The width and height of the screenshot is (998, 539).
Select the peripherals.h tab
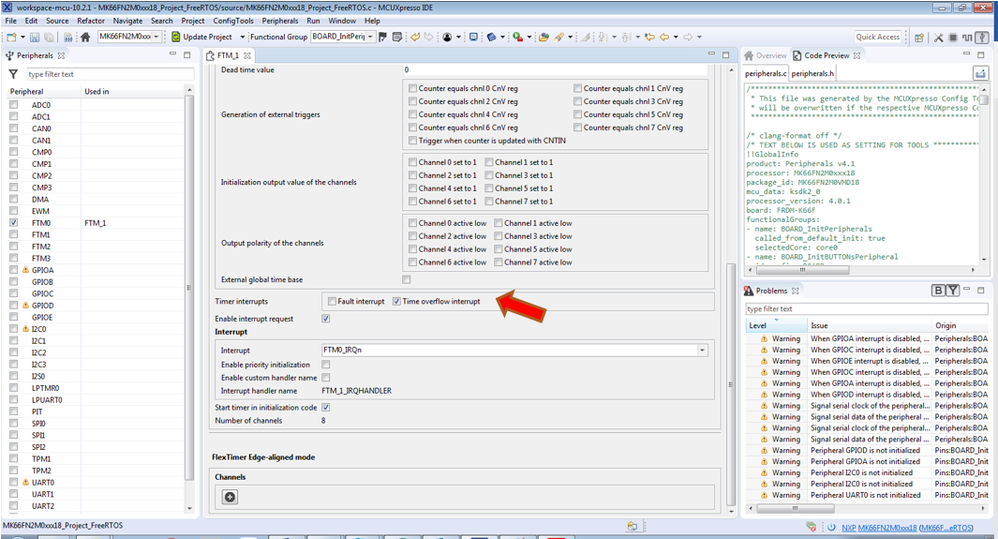pos(813,74)
